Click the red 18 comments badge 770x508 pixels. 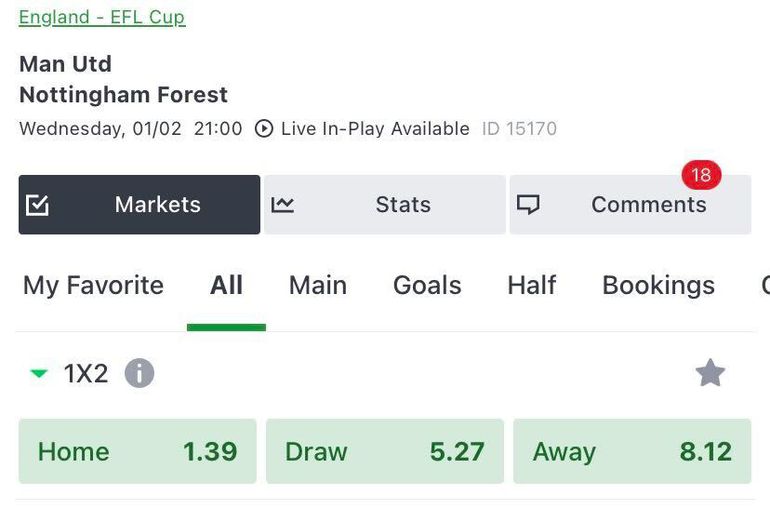701,176
